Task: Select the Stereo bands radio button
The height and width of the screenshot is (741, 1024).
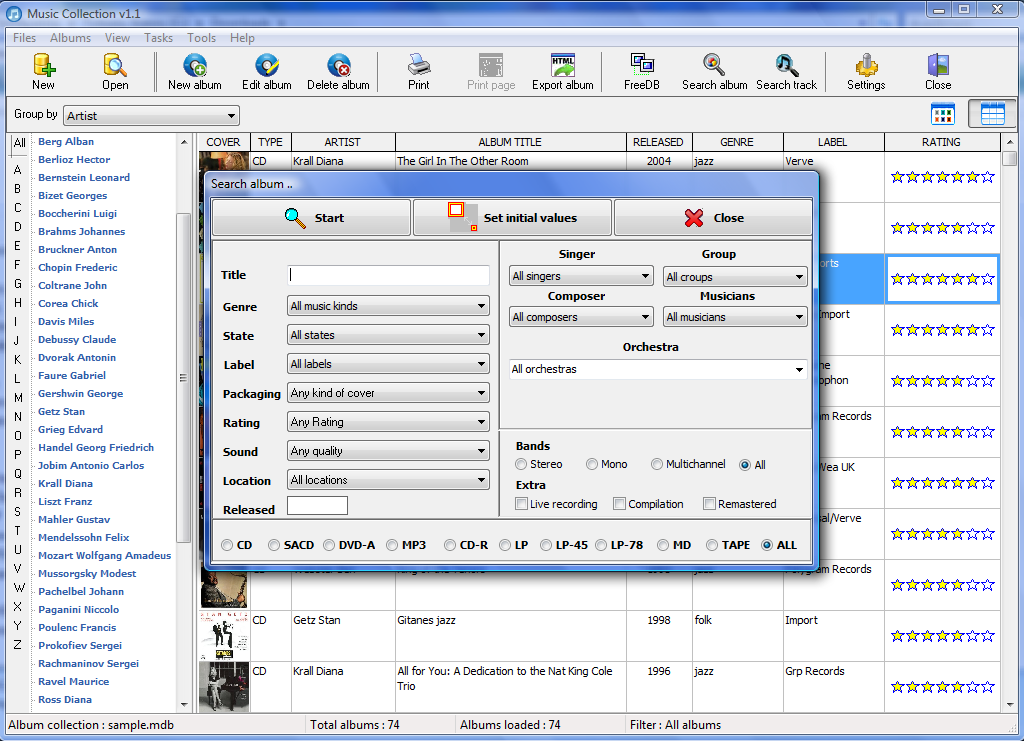Action: [521, 464]
